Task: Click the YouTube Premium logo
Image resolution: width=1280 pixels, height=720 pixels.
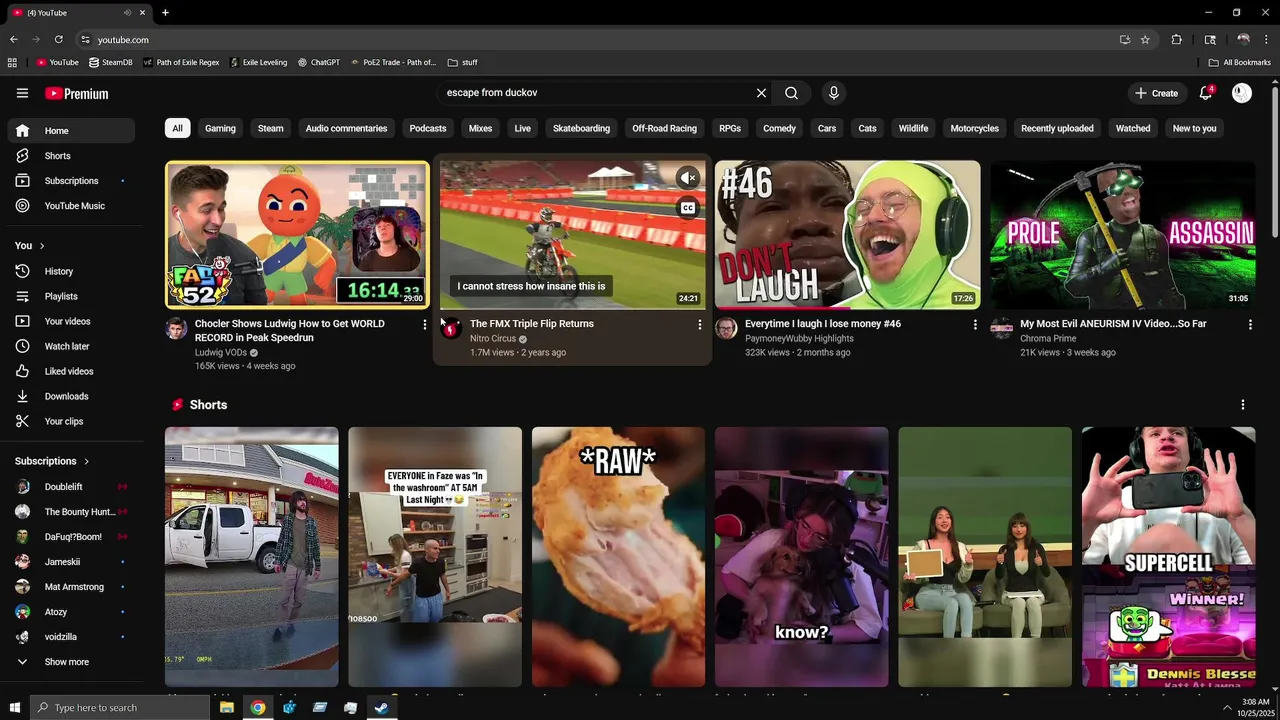Action: [77, 93]
